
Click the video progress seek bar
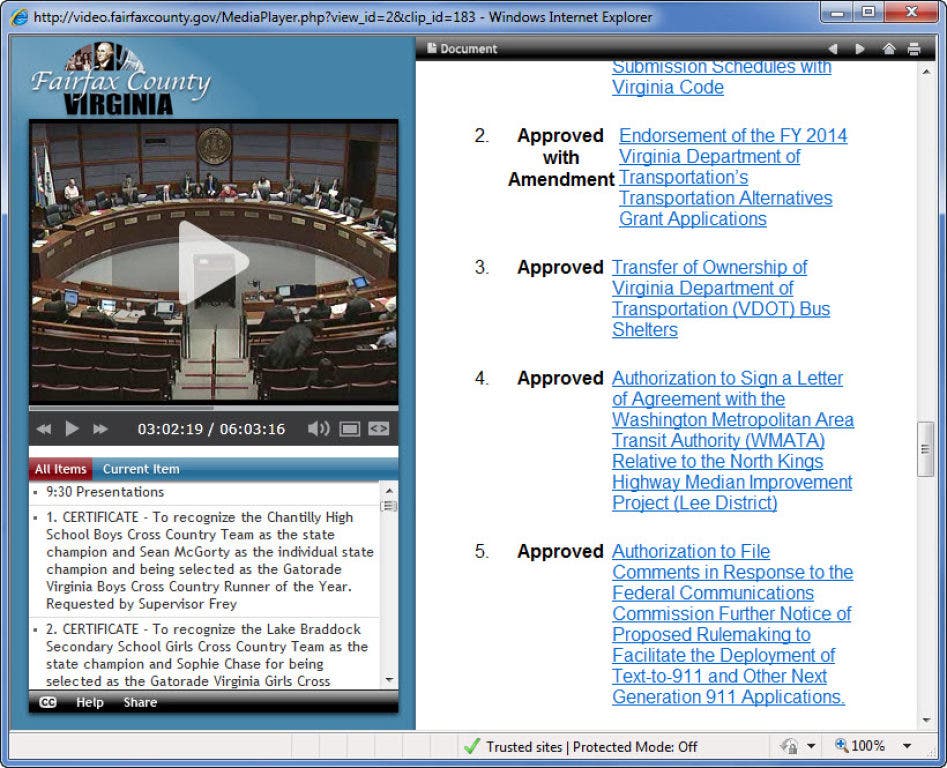point(212,408)
